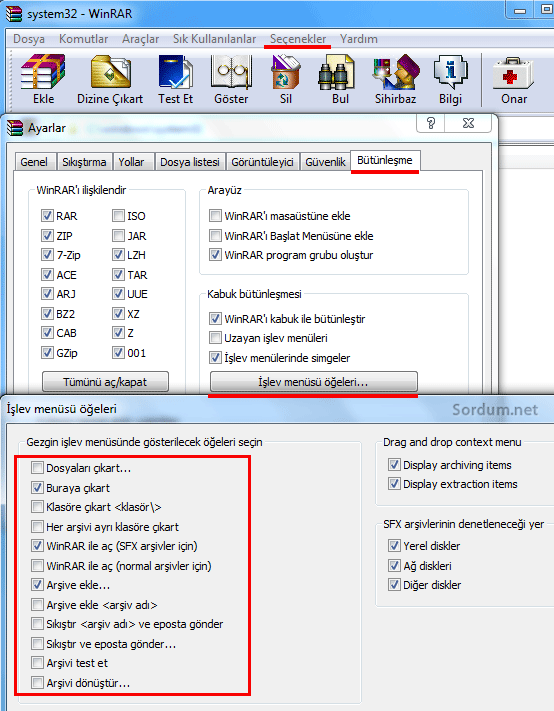Check the Arşivi dönüştür... option

click(37, 682)
